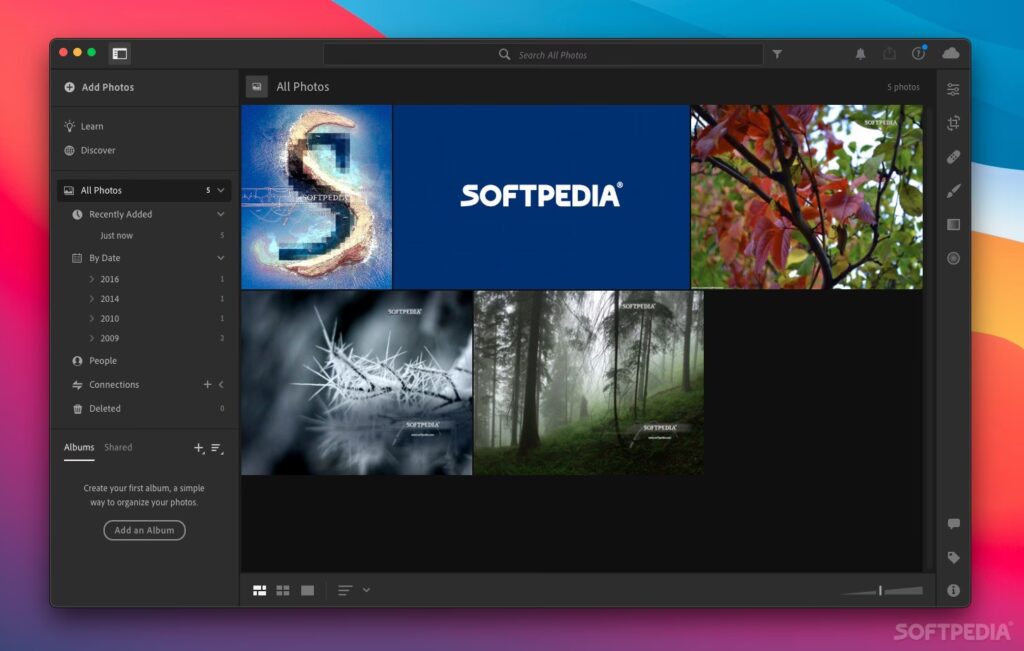
Task: Switch to square grid view
Action: [283, 590]
